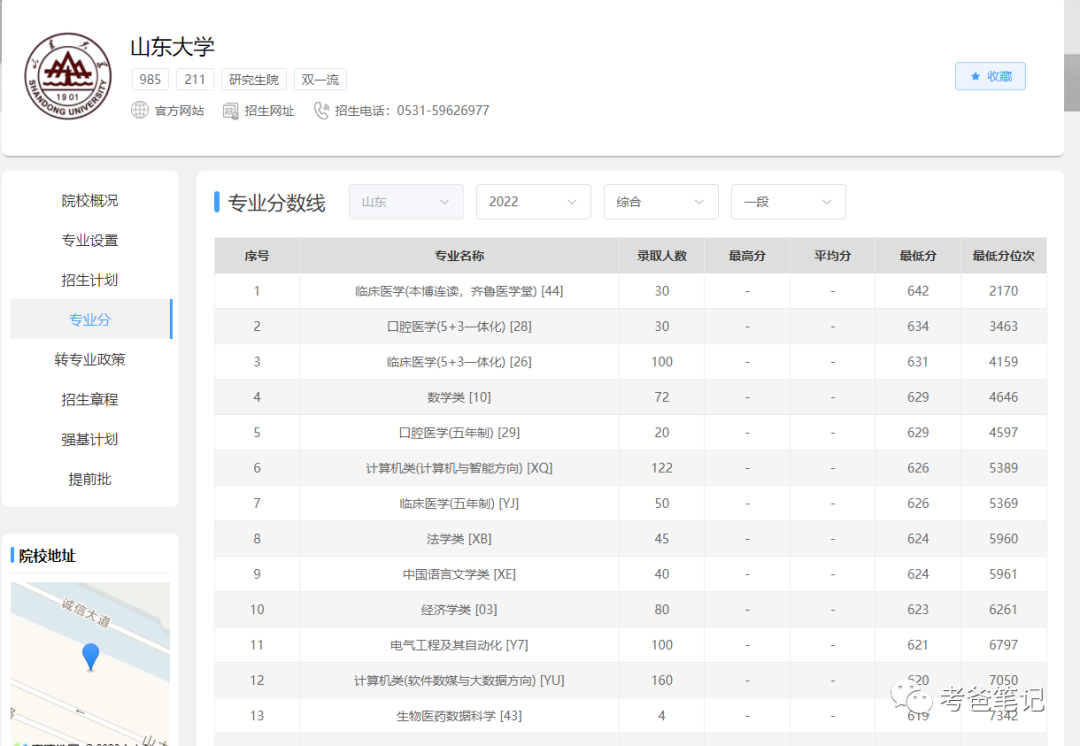1080x746 pixels.
Task: Click row 计算机类(软件数媒与大数据方向) [YU]
Action: [630, 681]
